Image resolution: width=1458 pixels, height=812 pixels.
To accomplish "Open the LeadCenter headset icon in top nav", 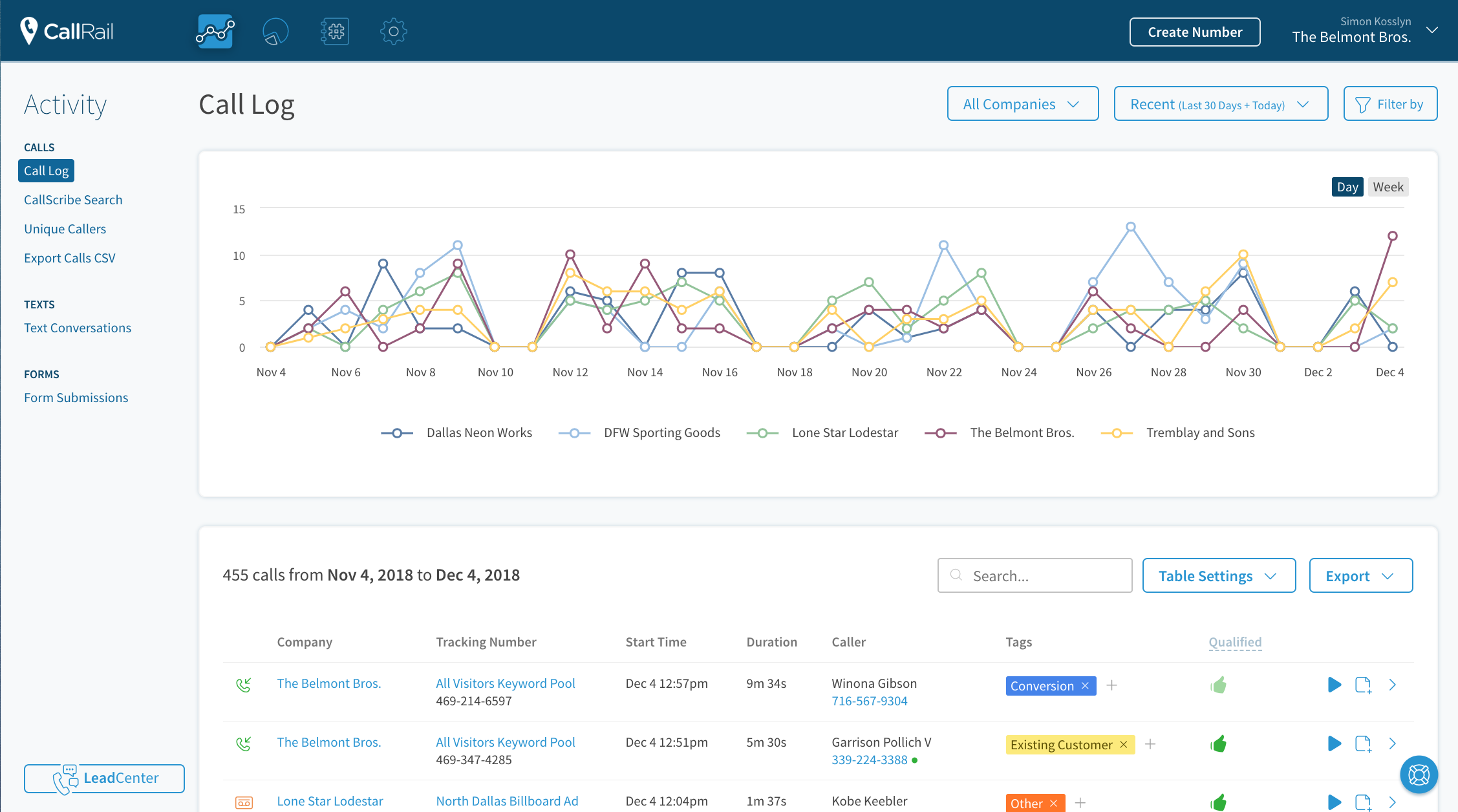I will [275, 31].
